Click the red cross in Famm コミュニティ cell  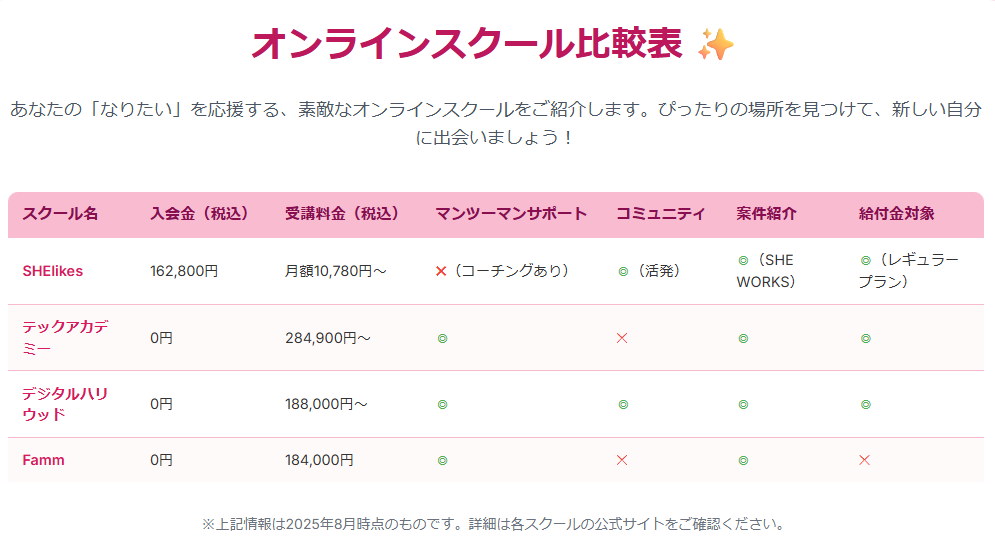click(622, 460)
